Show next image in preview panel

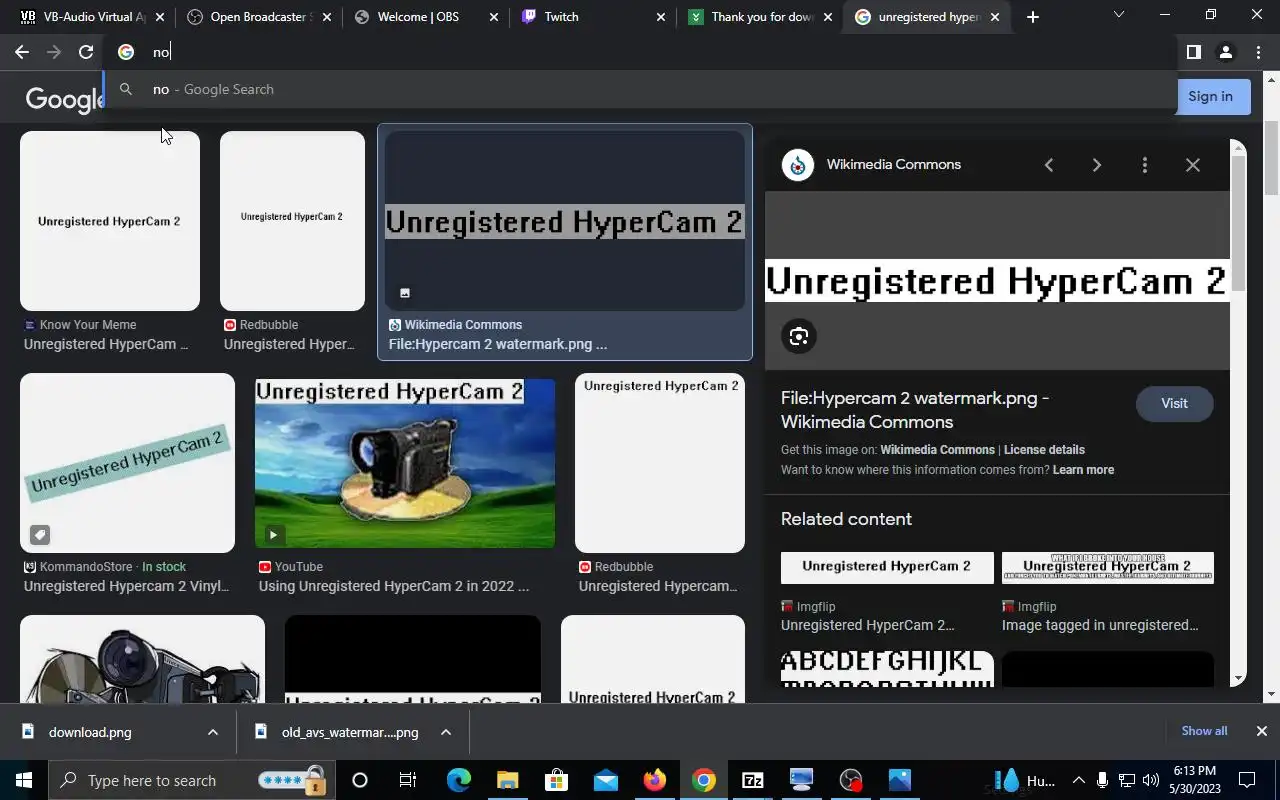1097,165
